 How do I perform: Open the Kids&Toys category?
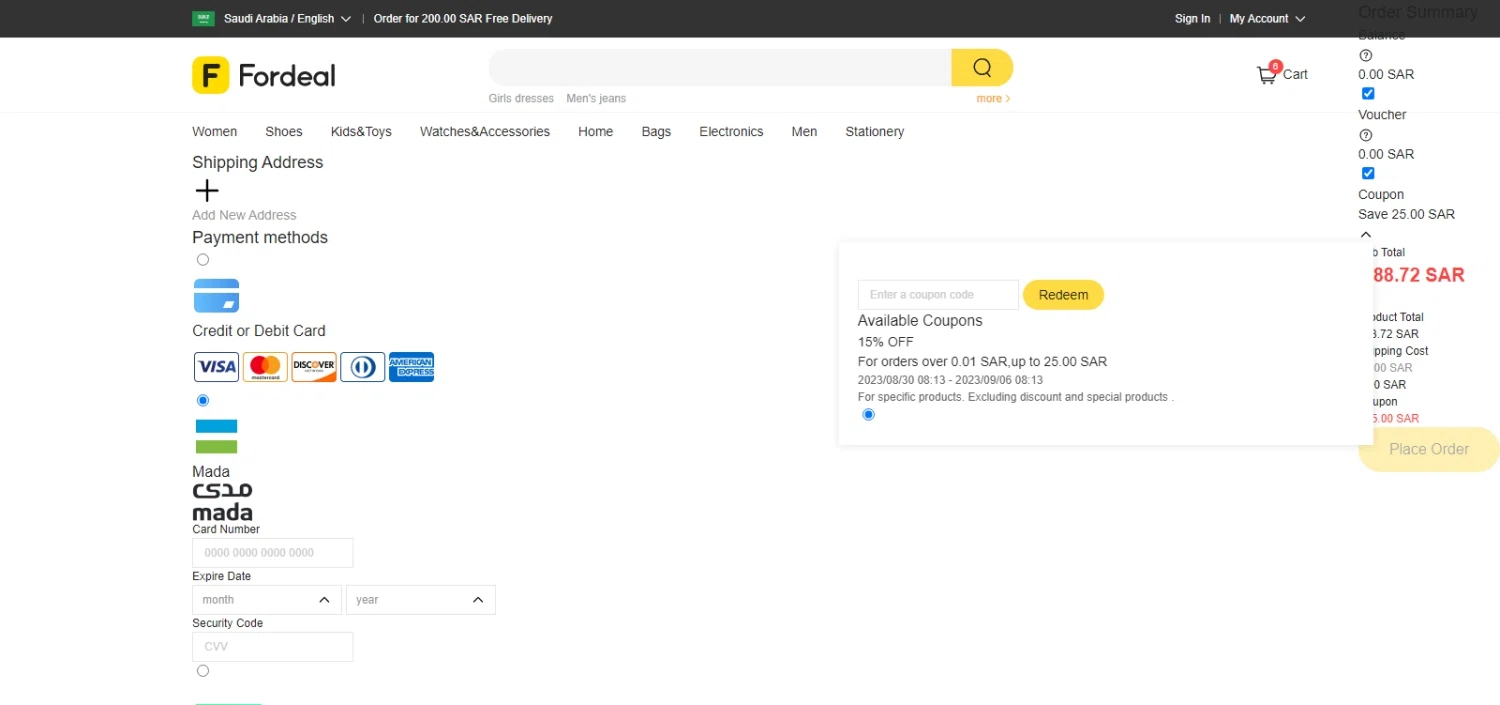[361, 131]
